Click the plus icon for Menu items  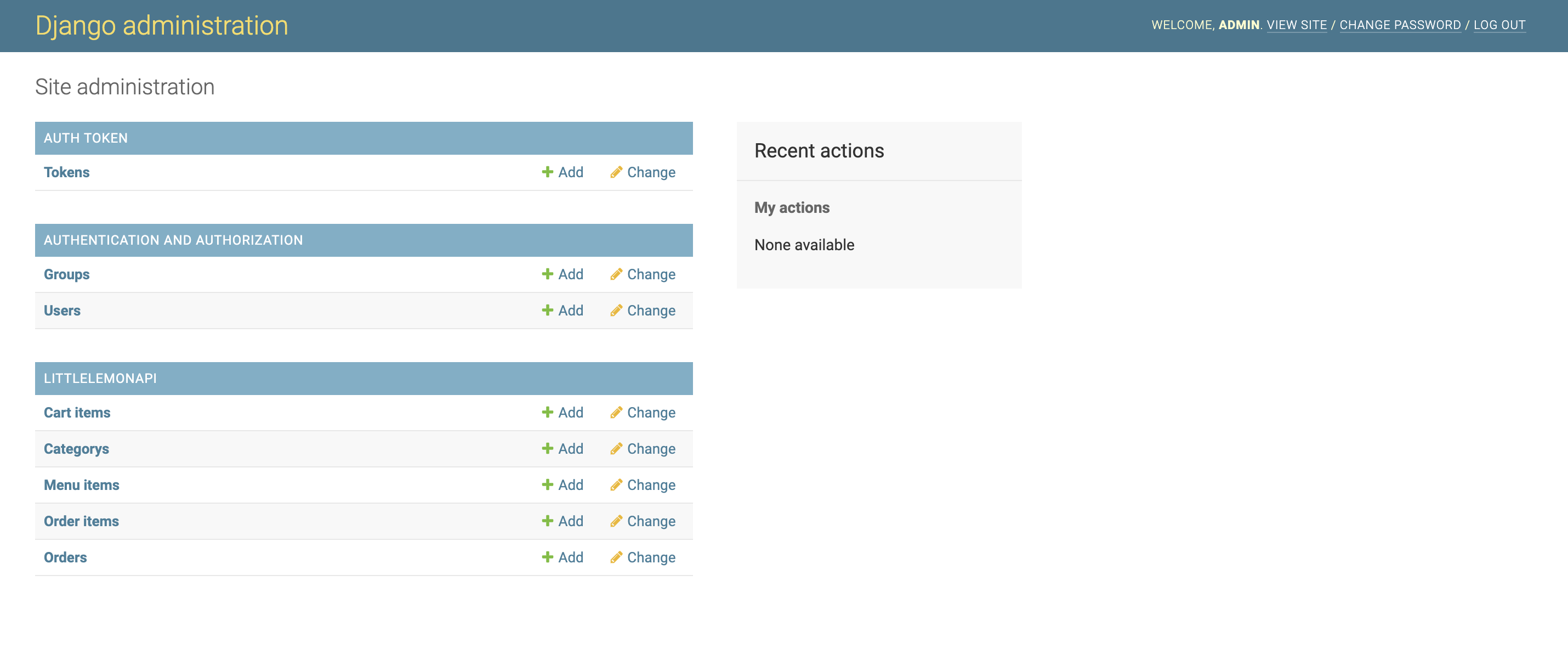(547, 486)
